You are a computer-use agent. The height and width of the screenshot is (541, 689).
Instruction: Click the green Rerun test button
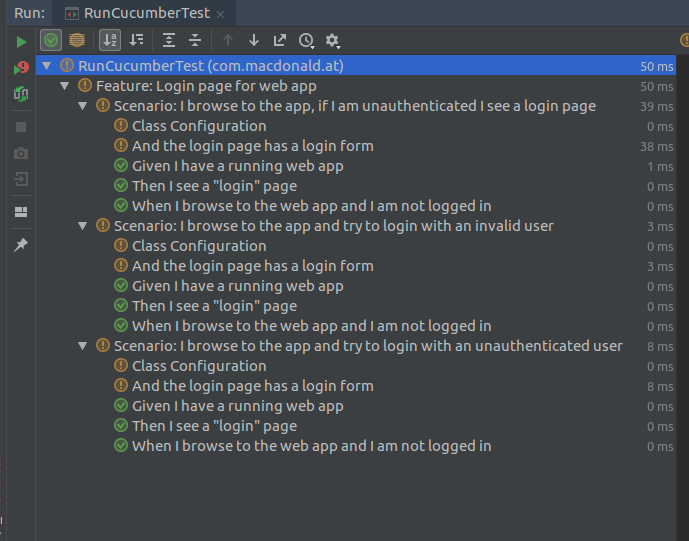point(21,41)
